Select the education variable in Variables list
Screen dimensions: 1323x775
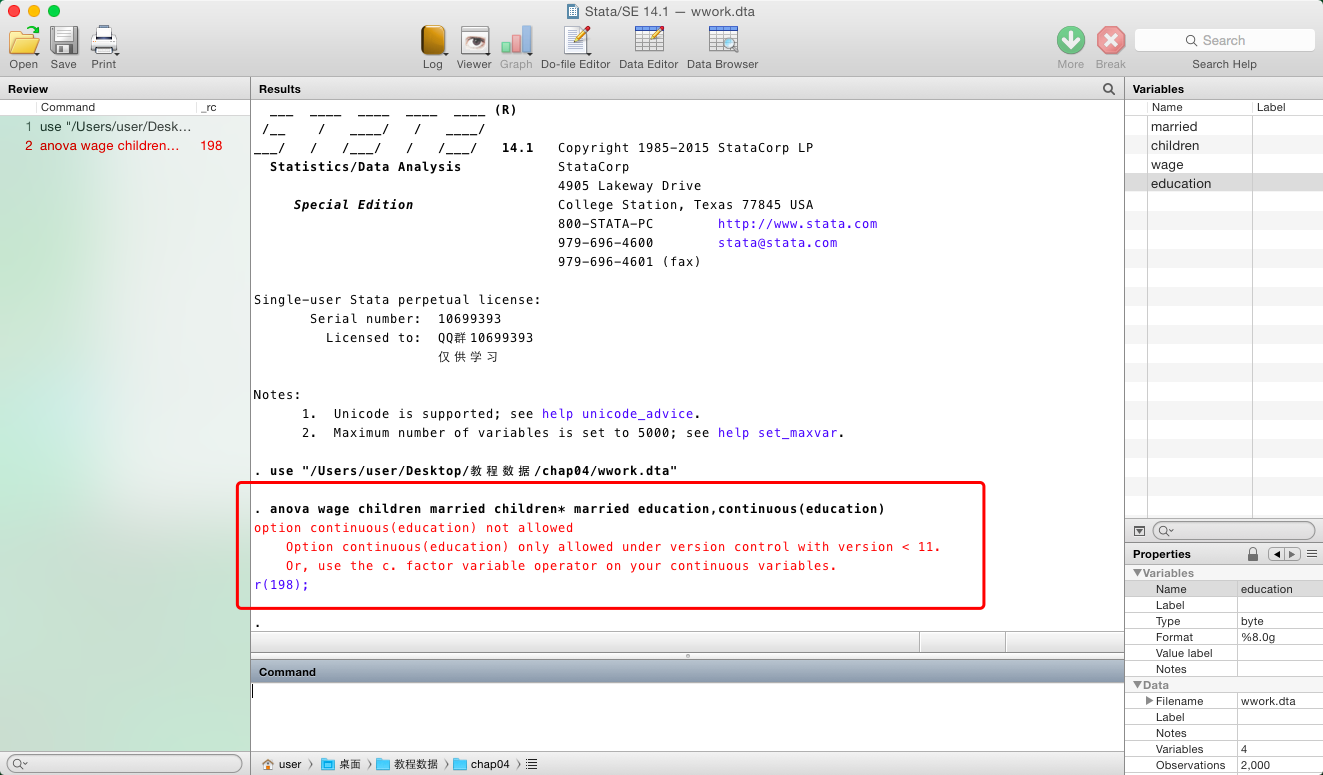1181,184
